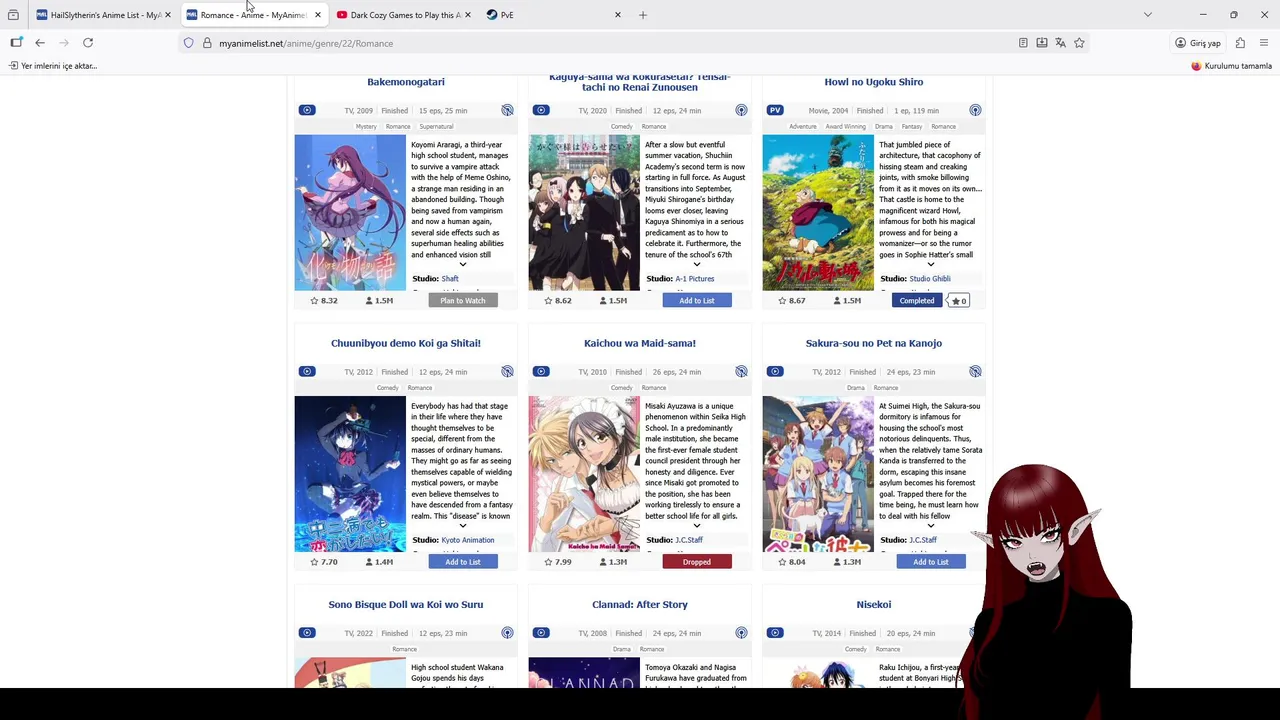
Task: Play the Kaguya-sama preview video icon
Action: (541, 110)
